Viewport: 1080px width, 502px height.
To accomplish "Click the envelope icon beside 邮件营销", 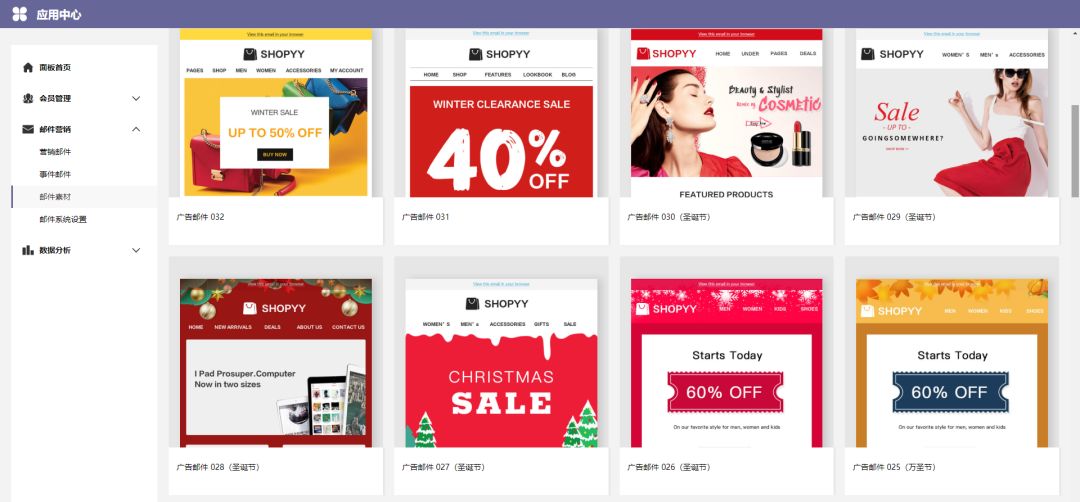I will coord(28,129).
